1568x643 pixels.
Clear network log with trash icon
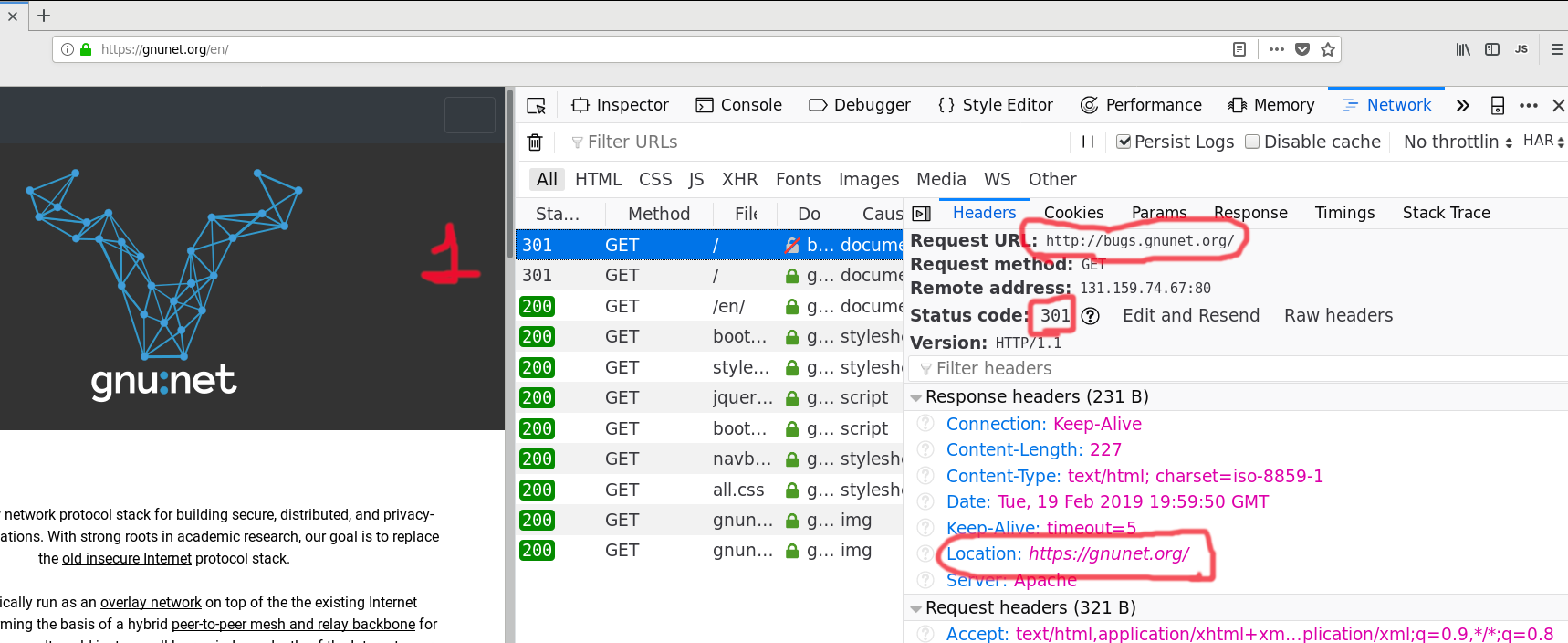[535, 142]
